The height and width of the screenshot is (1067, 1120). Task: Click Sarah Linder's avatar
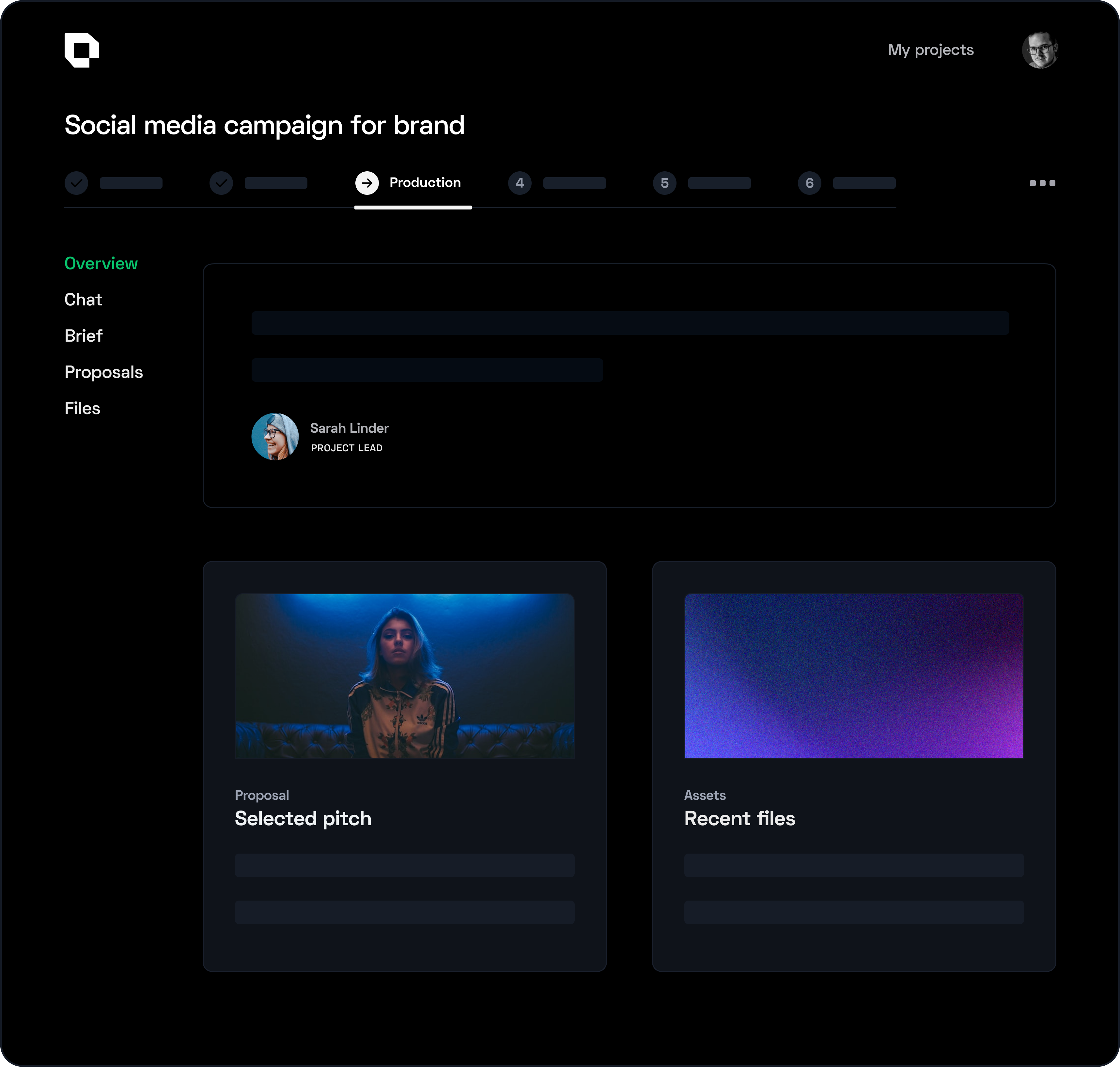275,437
